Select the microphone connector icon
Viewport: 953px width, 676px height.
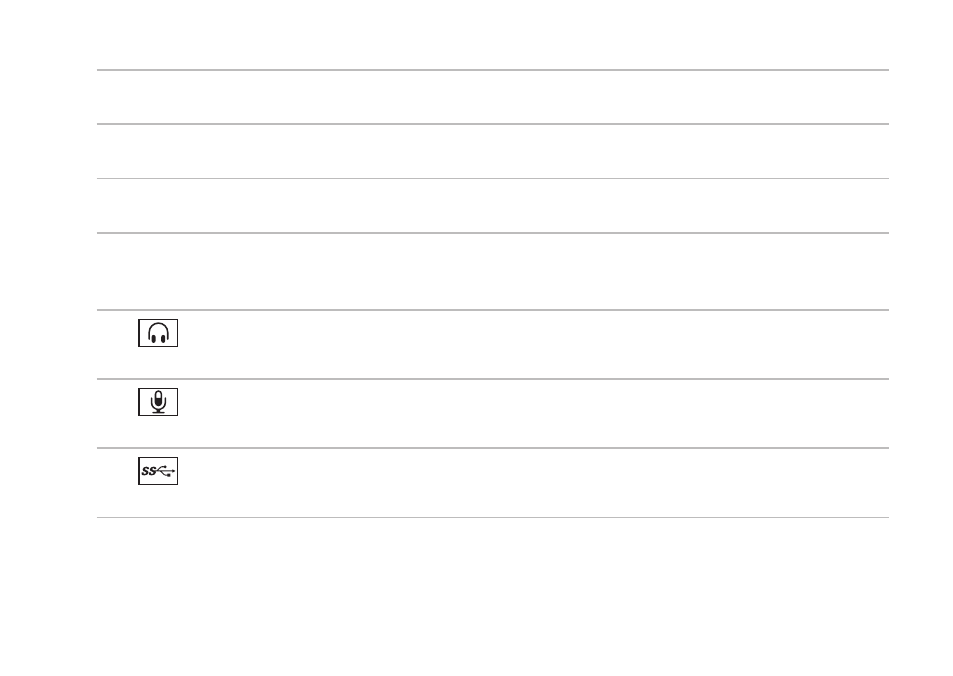click(158, 402)
